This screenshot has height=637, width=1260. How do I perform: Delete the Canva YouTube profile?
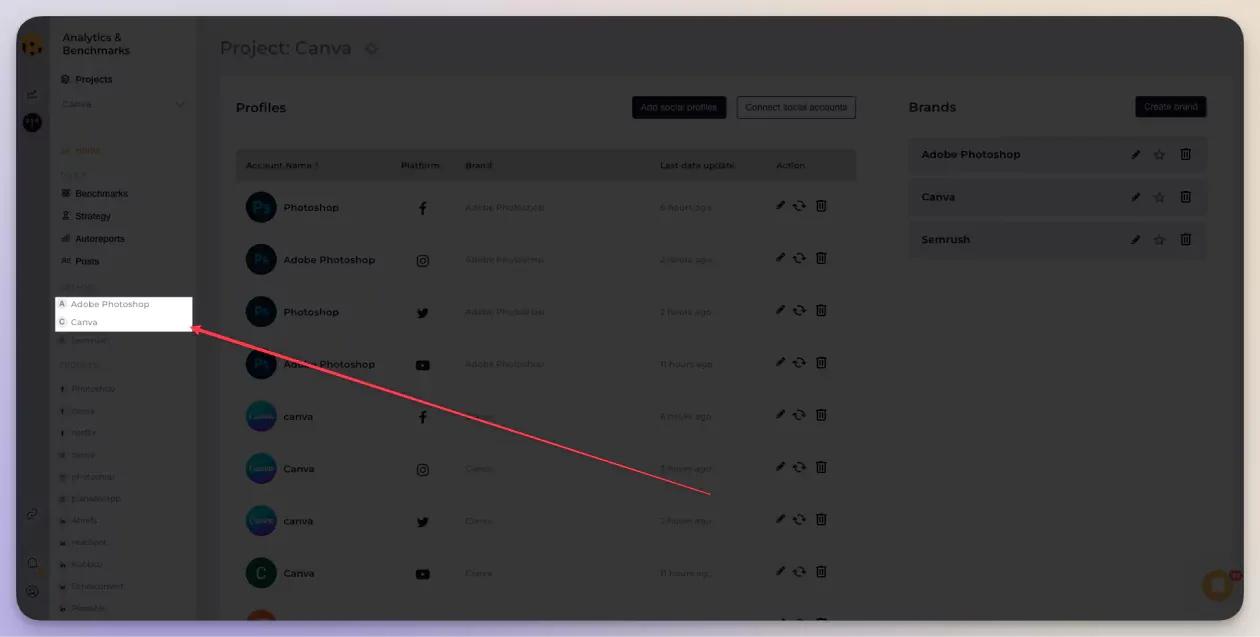[821, 571]
